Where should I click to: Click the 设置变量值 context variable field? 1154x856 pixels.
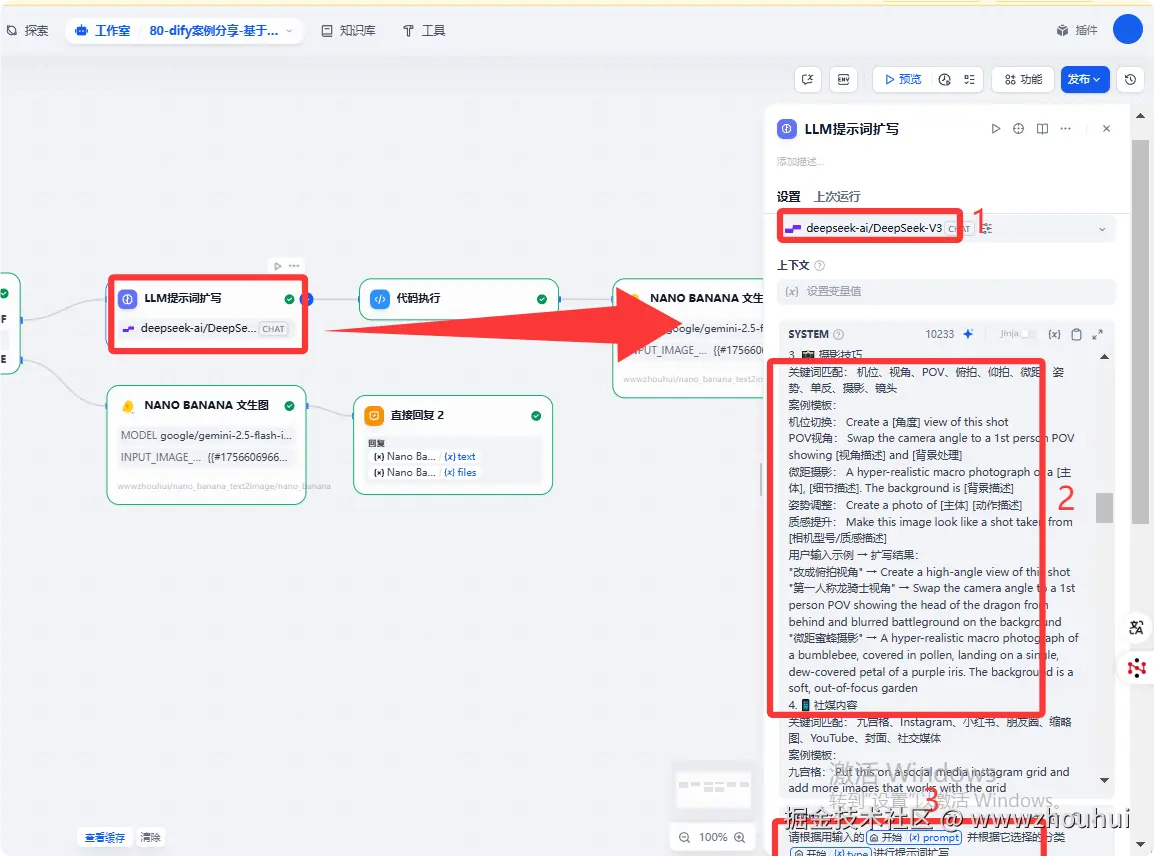point(946,291)
